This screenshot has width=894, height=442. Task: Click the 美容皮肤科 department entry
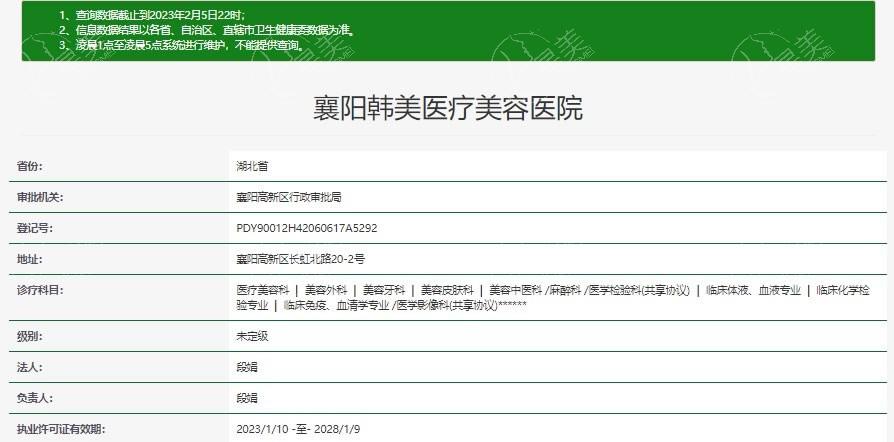[447, 290]
